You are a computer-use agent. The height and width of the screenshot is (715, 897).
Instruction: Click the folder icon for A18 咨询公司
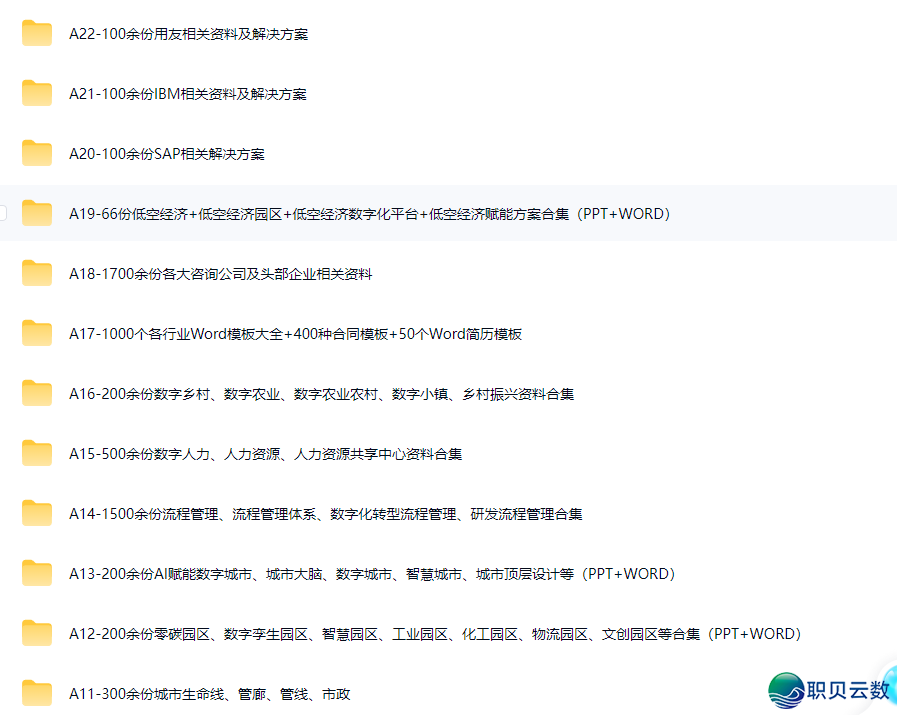[x=37, y=274]
